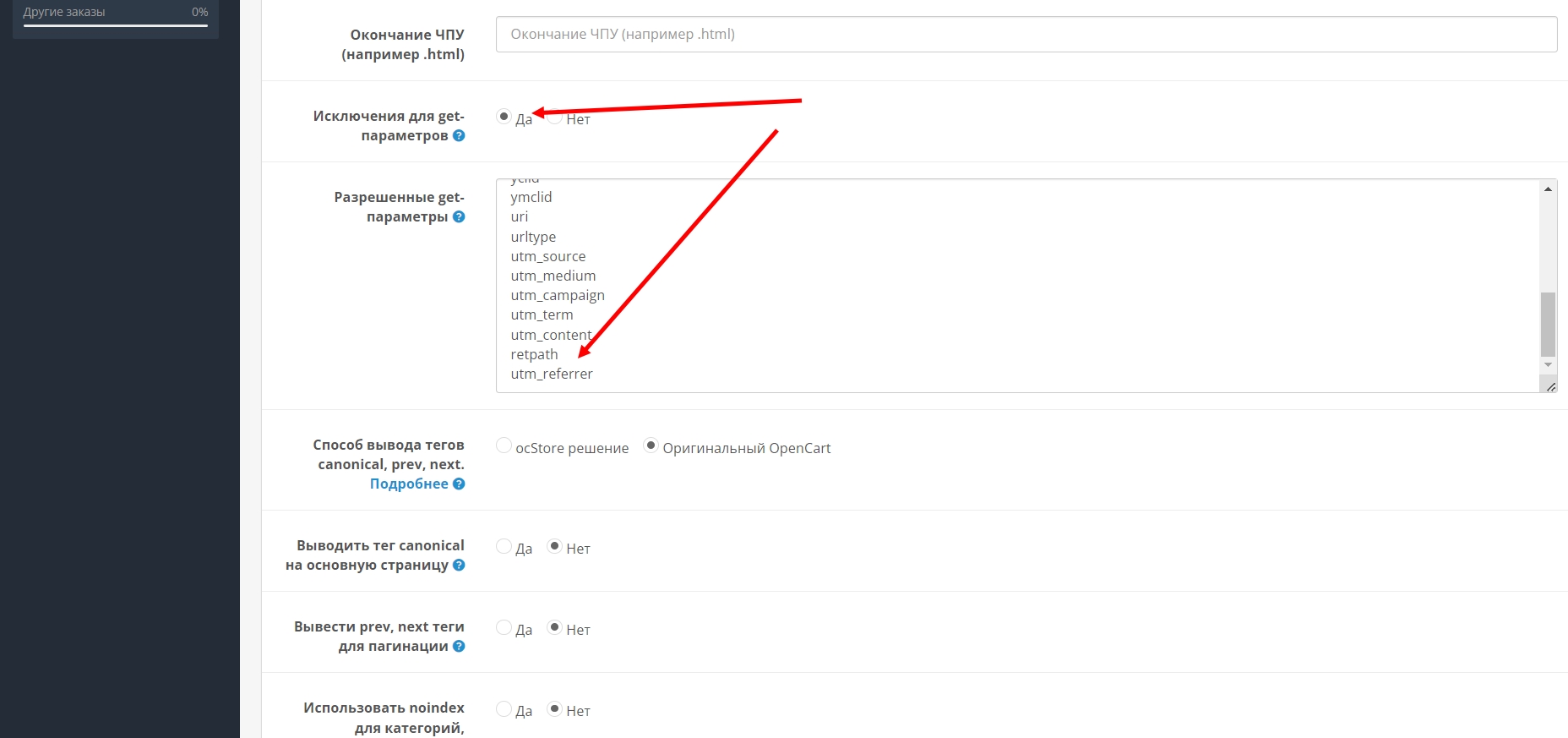Select the Оригинальный OpenCart radio option
Viewport: 1568px width, 738px height.
click(x=651, y=446)
